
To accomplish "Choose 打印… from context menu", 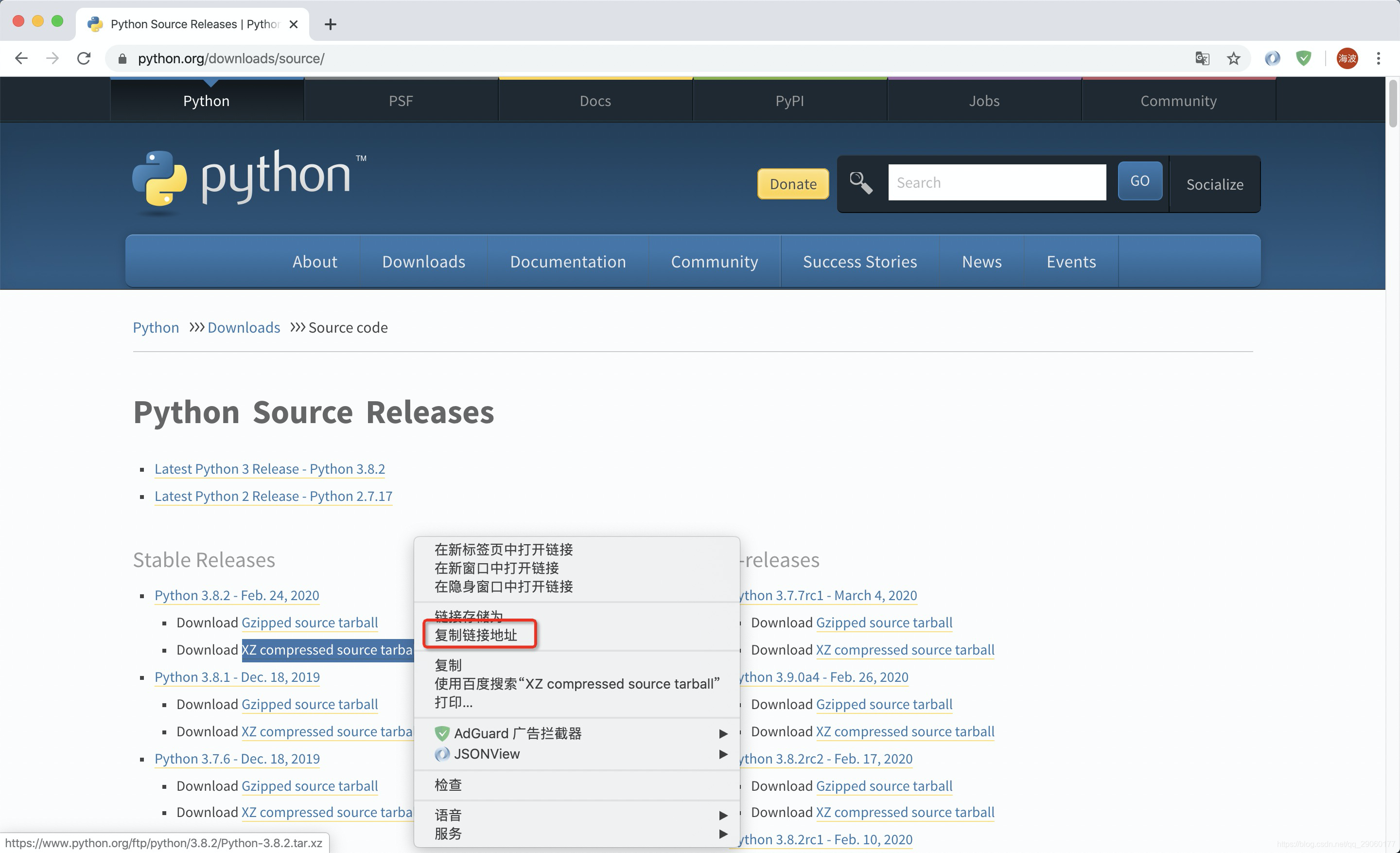I will (x=577, y=702).
